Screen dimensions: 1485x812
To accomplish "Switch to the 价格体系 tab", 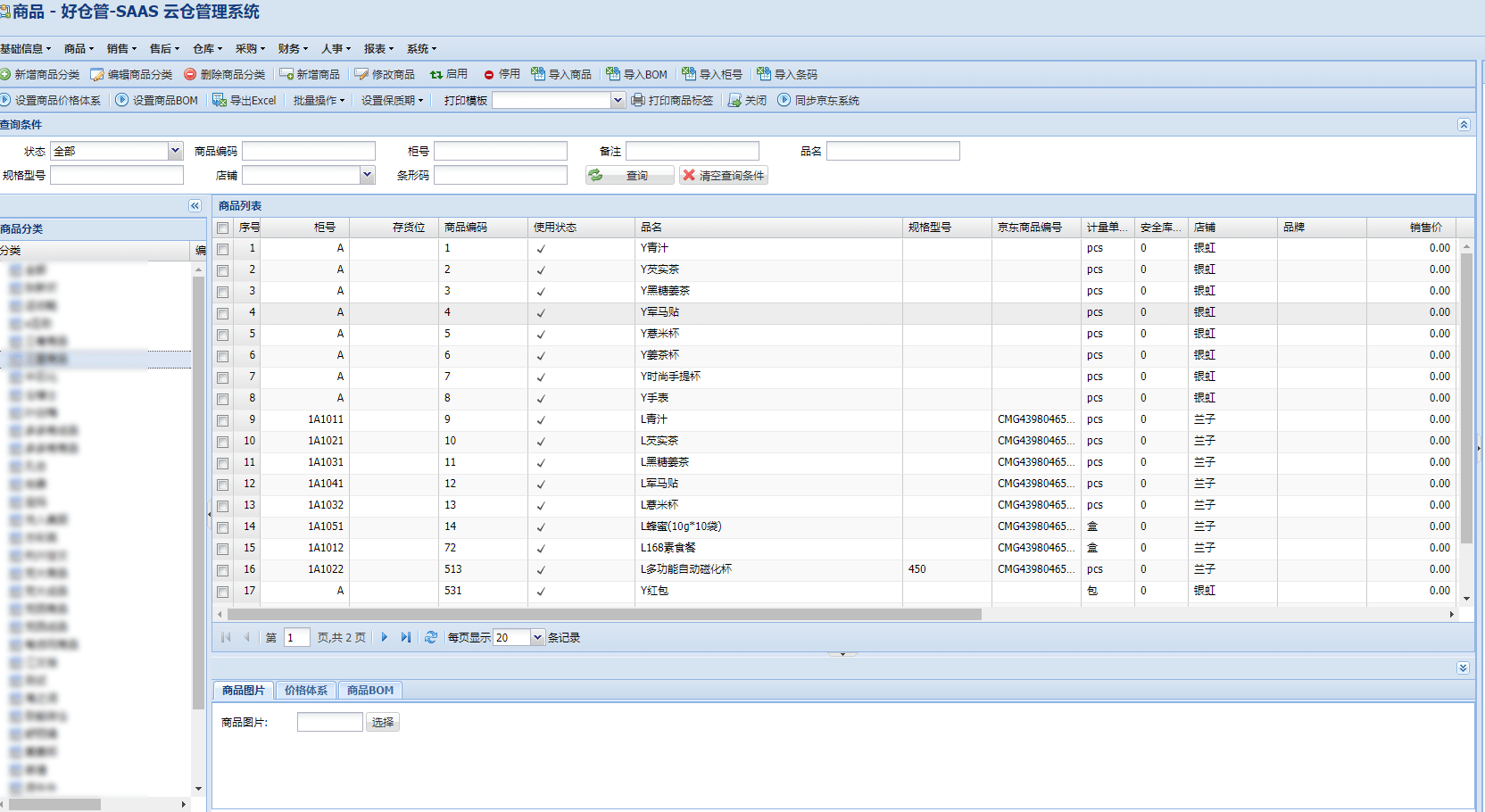I will (306, 691).
